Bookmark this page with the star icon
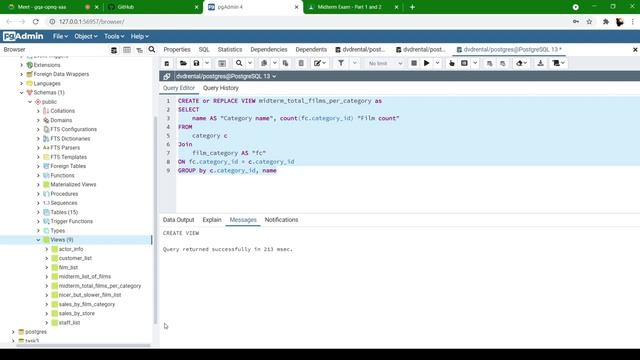Image resolution: width=640 pixels, height=360 pixels. coord(589,22)
